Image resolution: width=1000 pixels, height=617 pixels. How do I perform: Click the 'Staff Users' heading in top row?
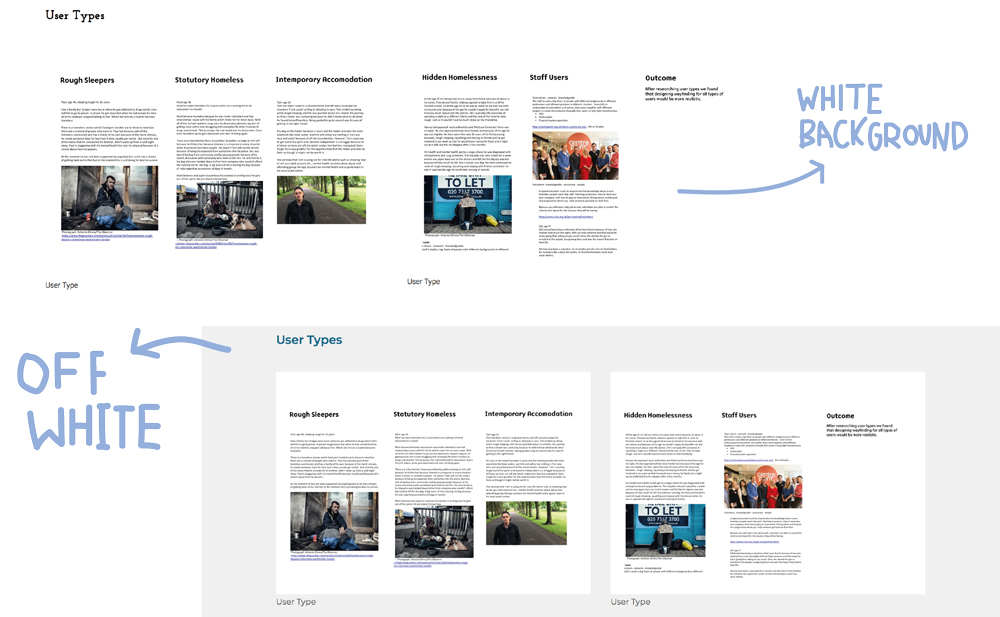(x=549, y=77)
